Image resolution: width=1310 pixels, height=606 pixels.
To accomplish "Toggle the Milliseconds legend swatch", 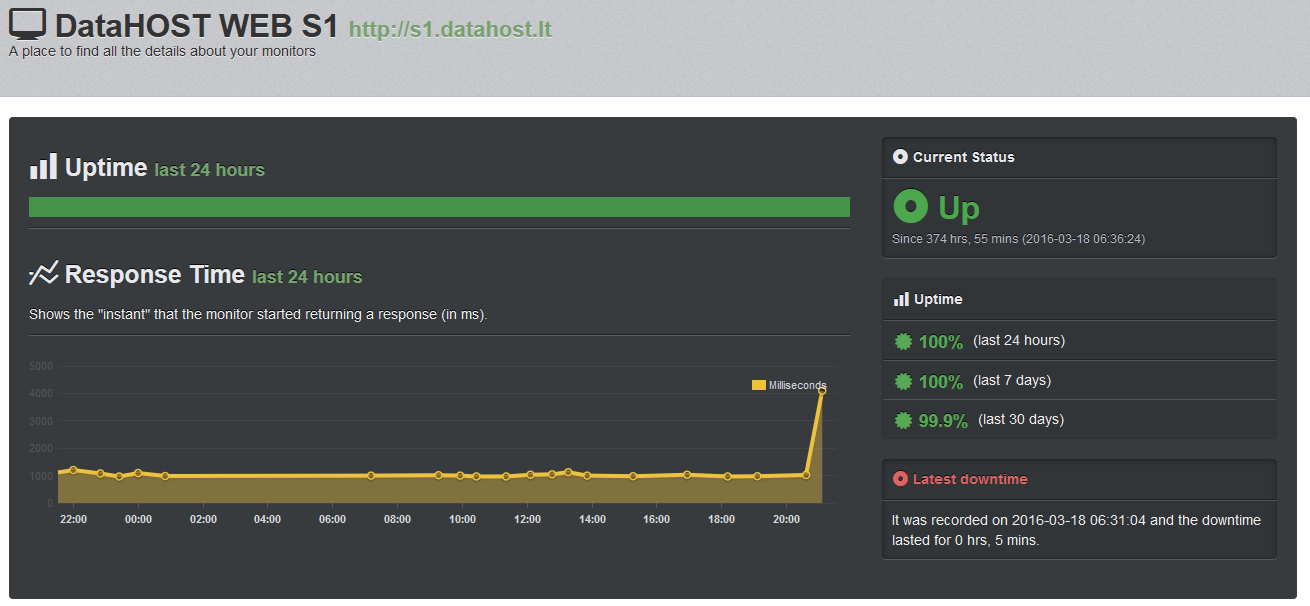I will 759,385.
